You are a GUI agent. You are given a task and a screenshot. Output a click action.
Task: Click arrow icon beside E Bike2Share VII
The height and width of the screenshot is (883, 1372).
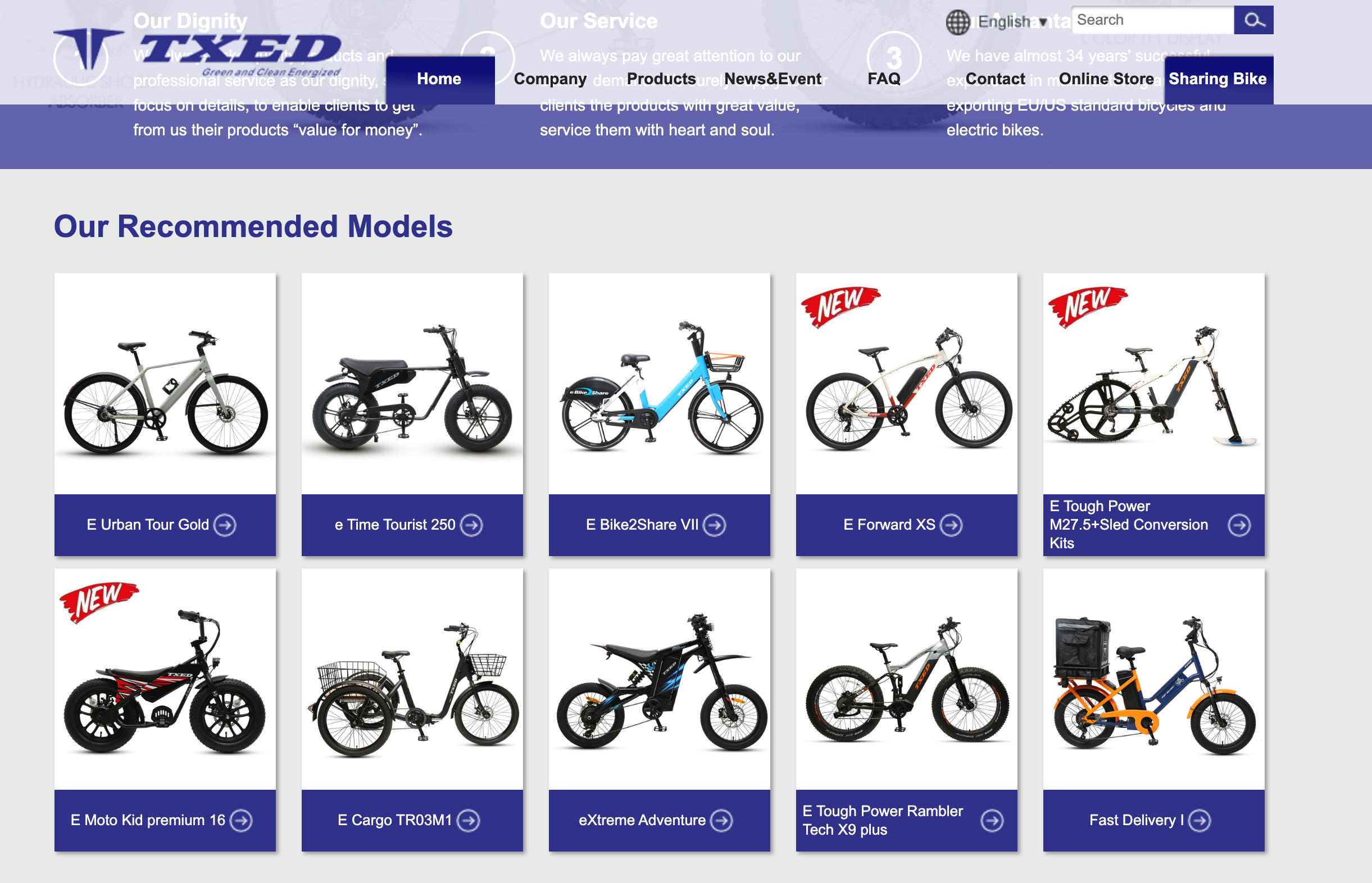click(715, 525)
